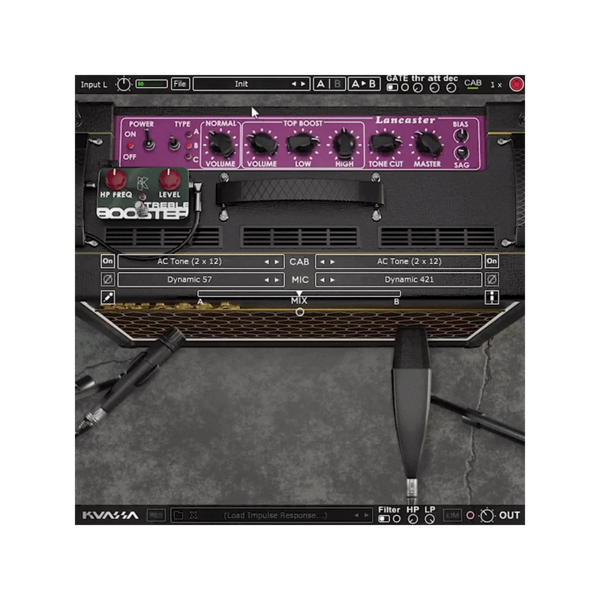Select amp type A indicator
This screenshot has height=600, width=600.
(189, 134)
